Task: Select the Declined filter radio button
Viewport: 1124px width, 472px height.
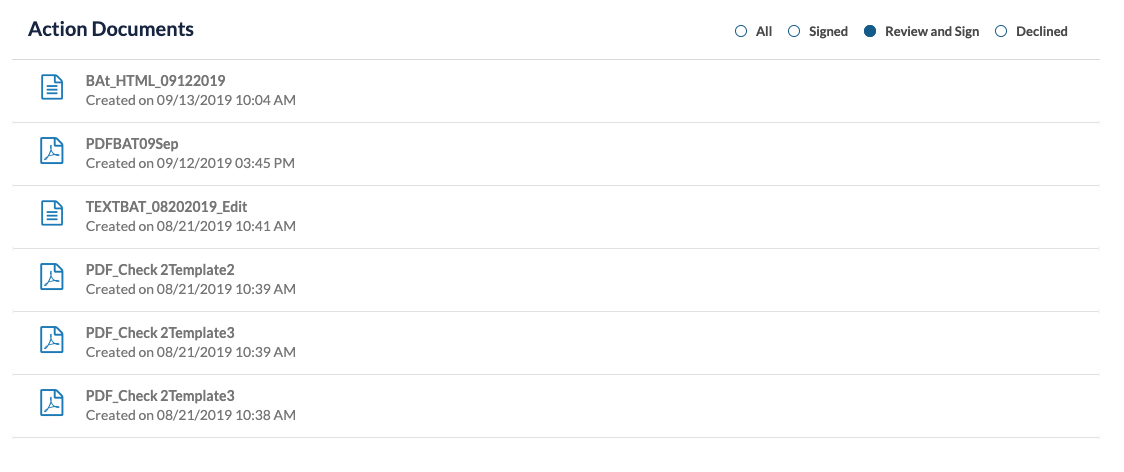Action: (x=1001, y=31)
